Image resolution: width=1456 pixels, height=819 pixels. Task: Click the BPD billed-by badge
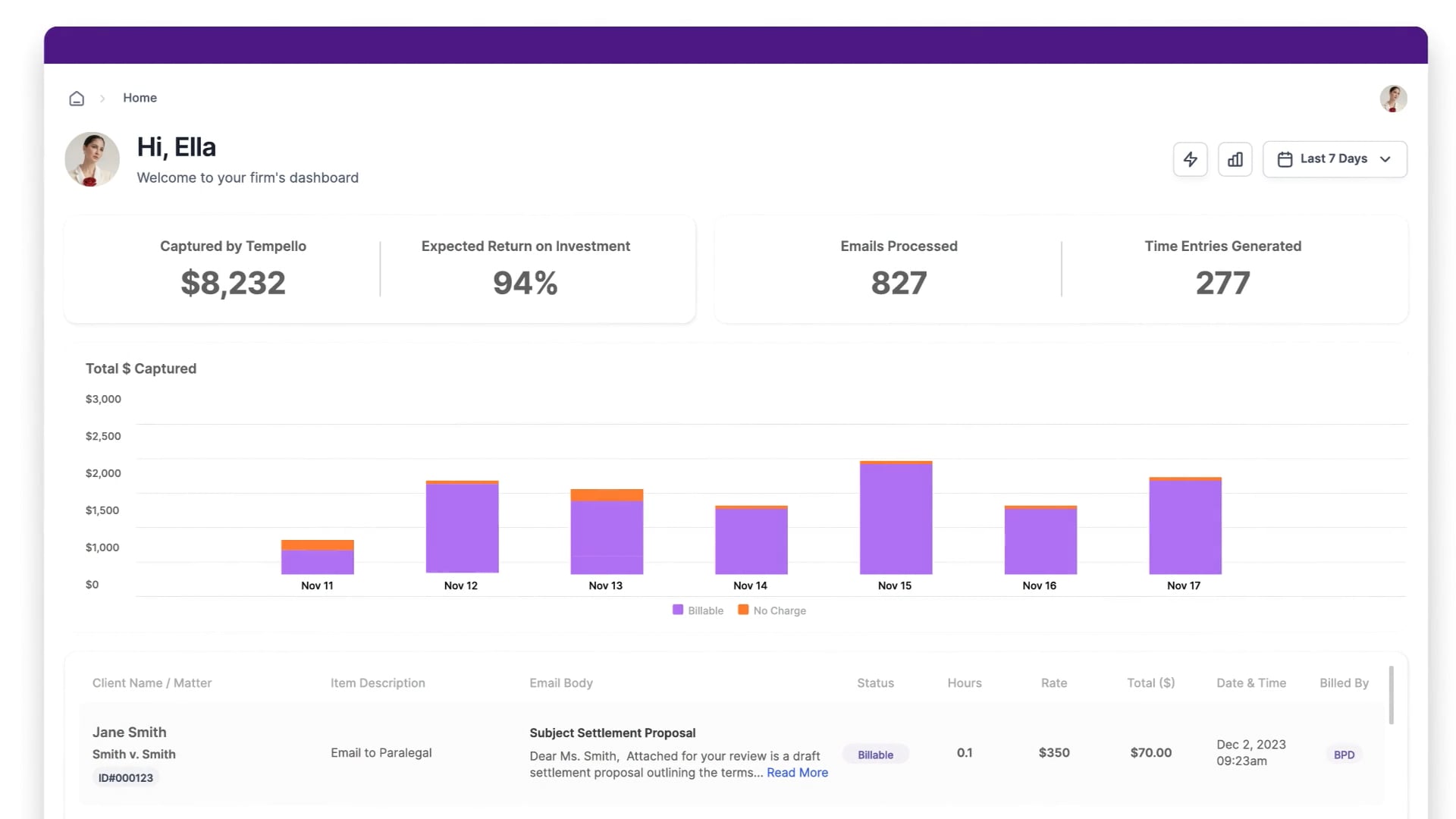[x=1344, y=755]
